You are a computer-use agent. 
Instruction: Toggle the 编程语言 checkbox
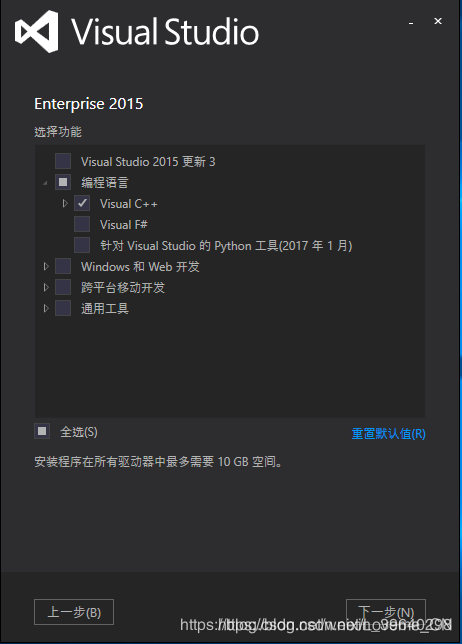(63, 182)
